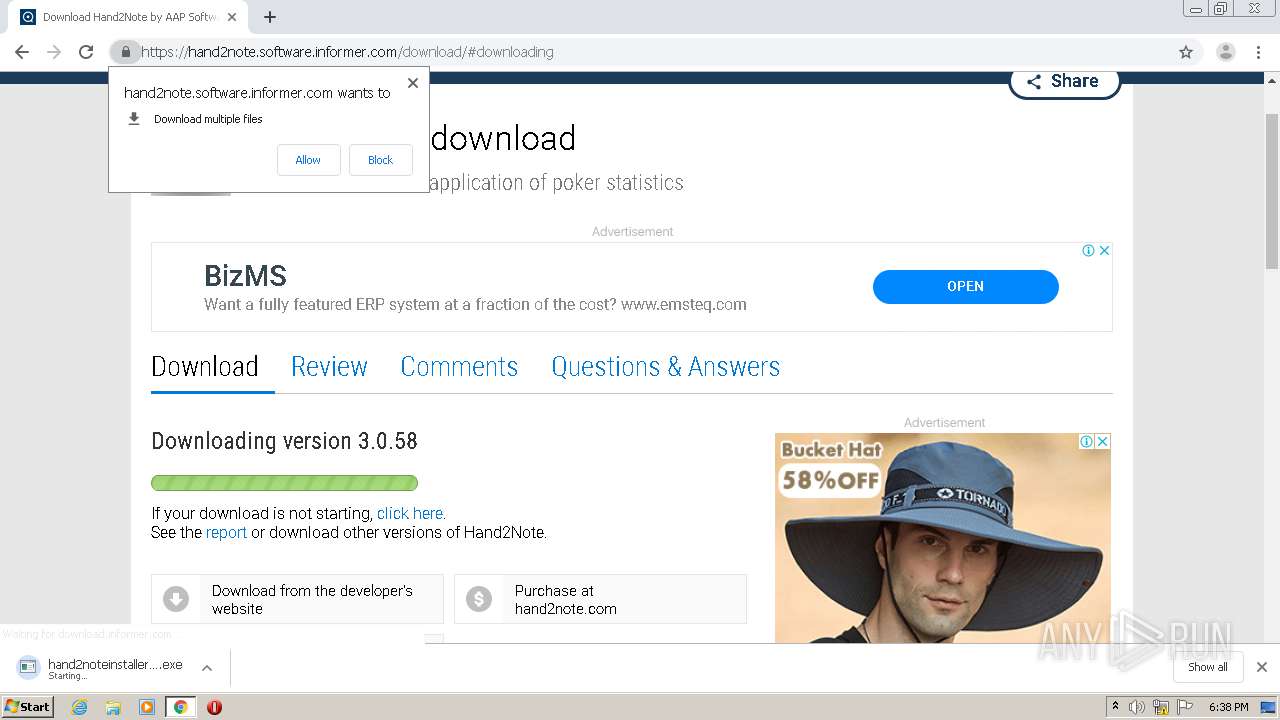Click the download icon in permission popup
The height and width of the screenshot is (720, 1280).
pyautogui.click(x=134, y=119)
